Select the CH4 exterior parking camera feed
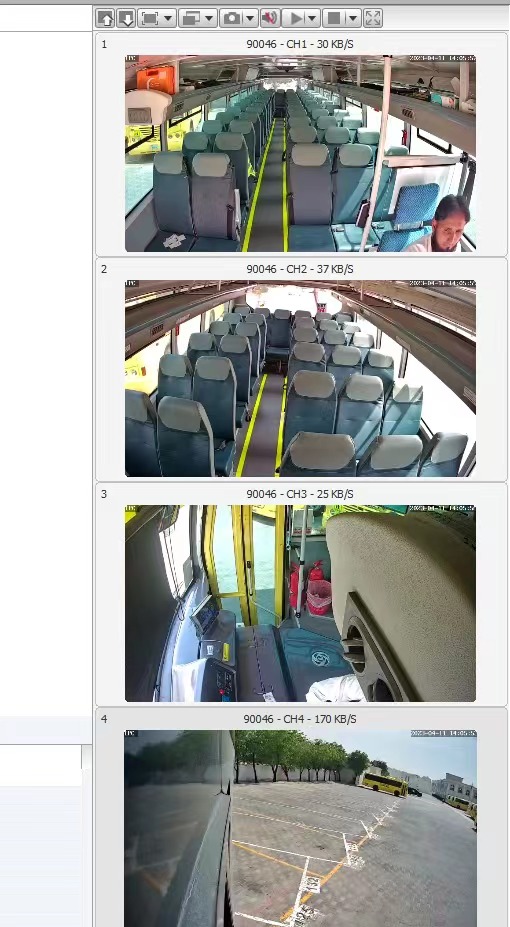 point(300,828)
